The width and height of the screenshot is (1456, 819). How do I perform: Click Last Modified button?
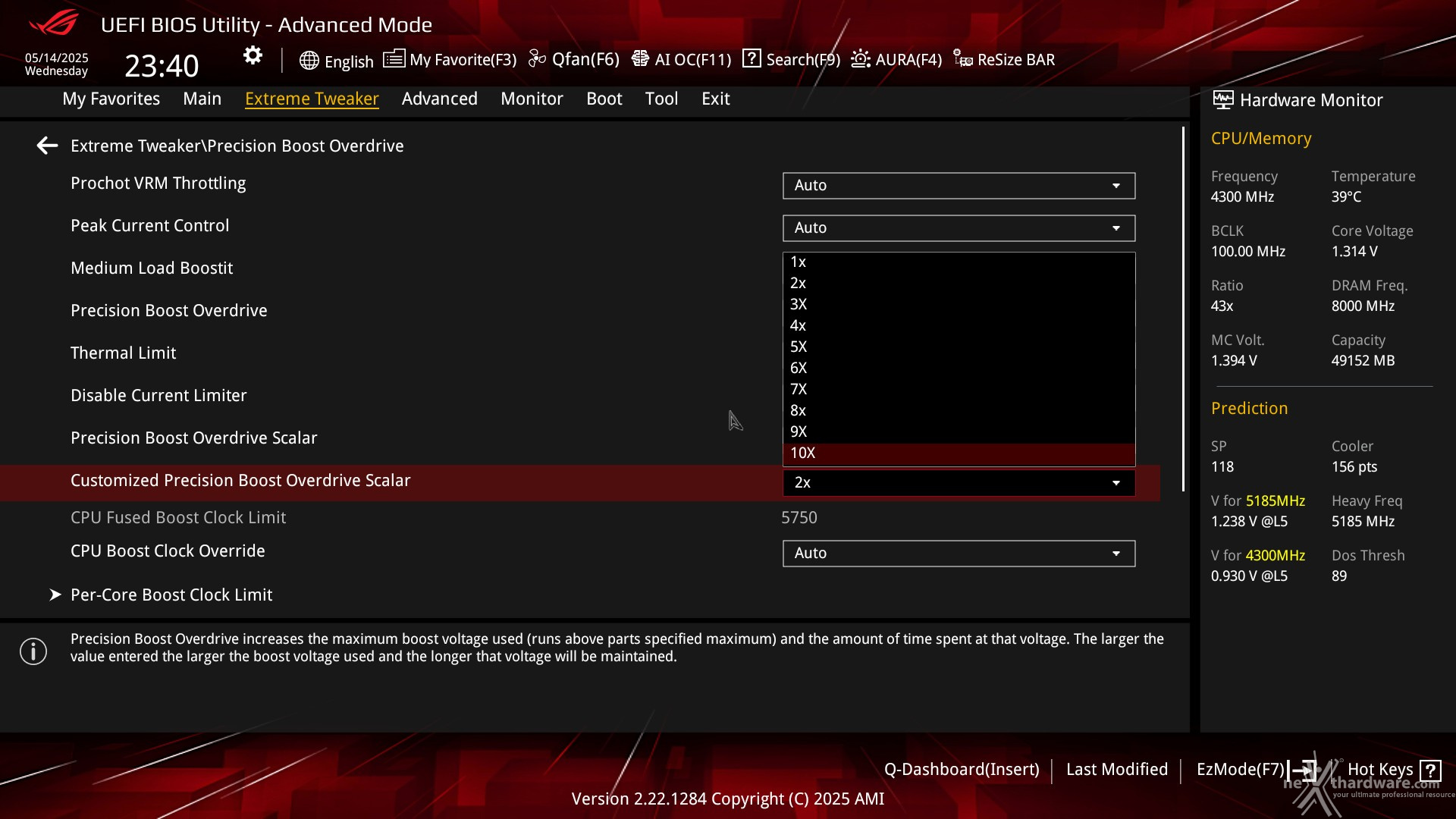tap(1116, 770)
